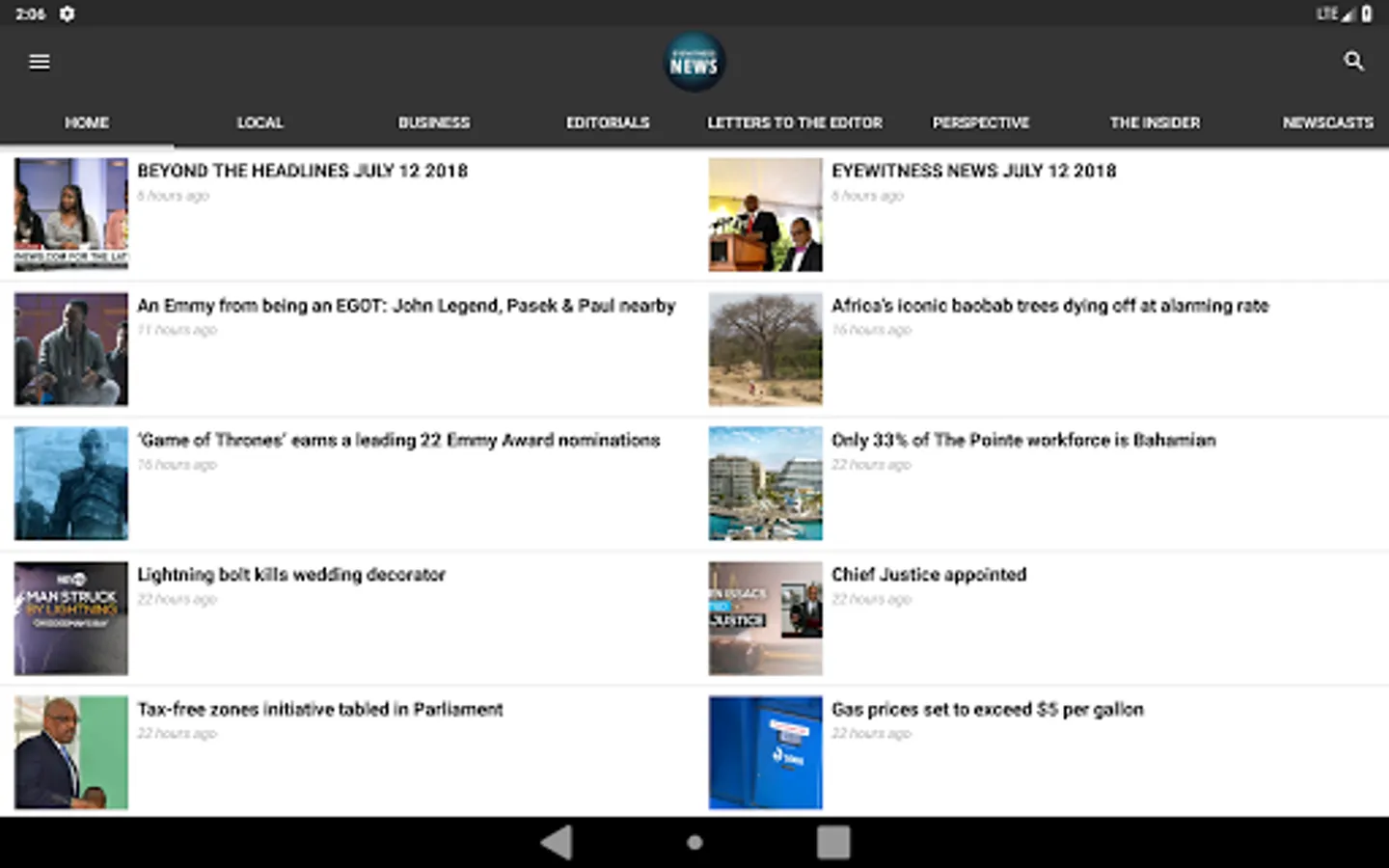Open the hamburger navigation menu
The image size is (1389, 868).
(40, 62)
